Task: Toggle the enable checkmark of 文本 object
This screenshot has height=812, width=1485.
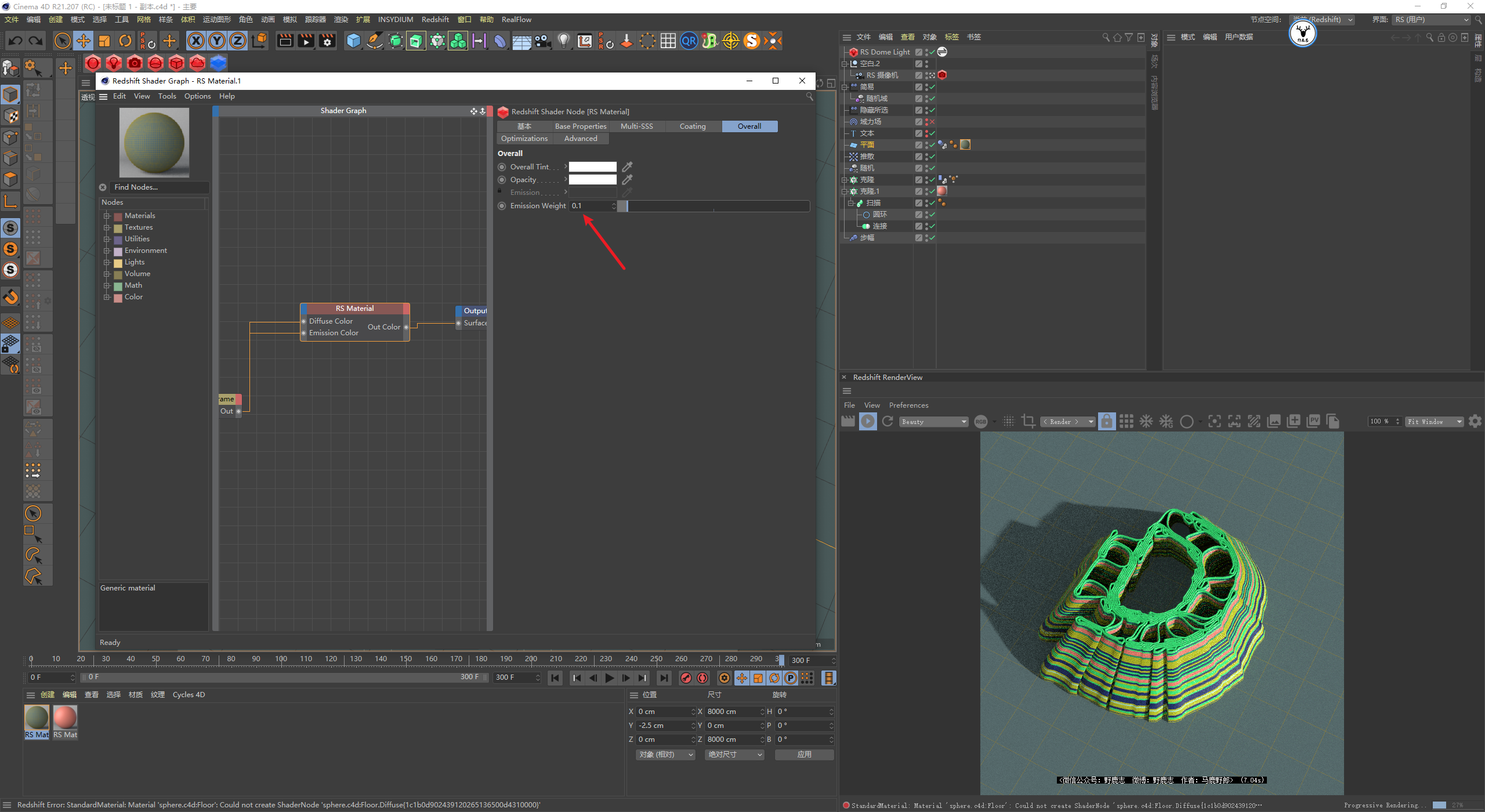Action: click(x=932, y=133)
